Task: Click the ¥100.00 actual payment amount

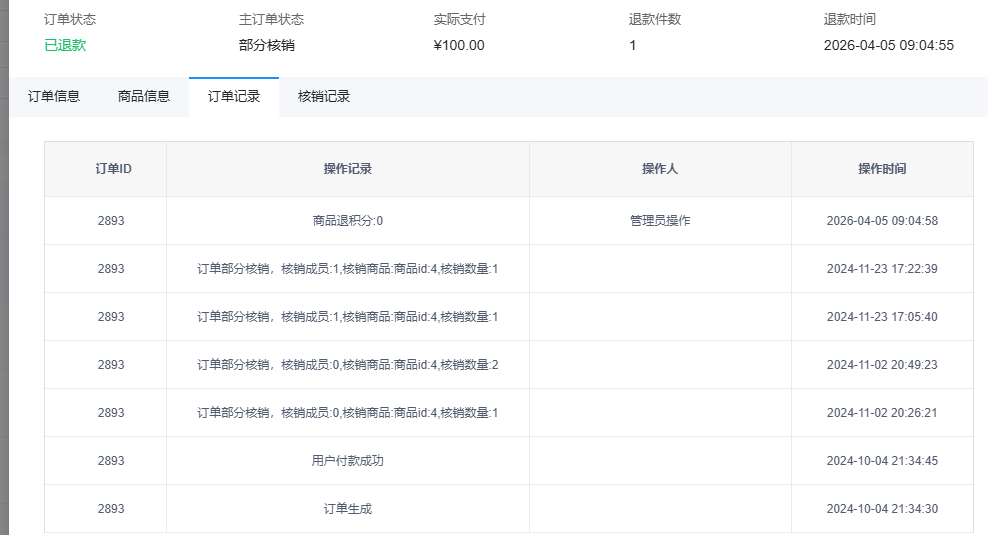Action: [459, 45]
